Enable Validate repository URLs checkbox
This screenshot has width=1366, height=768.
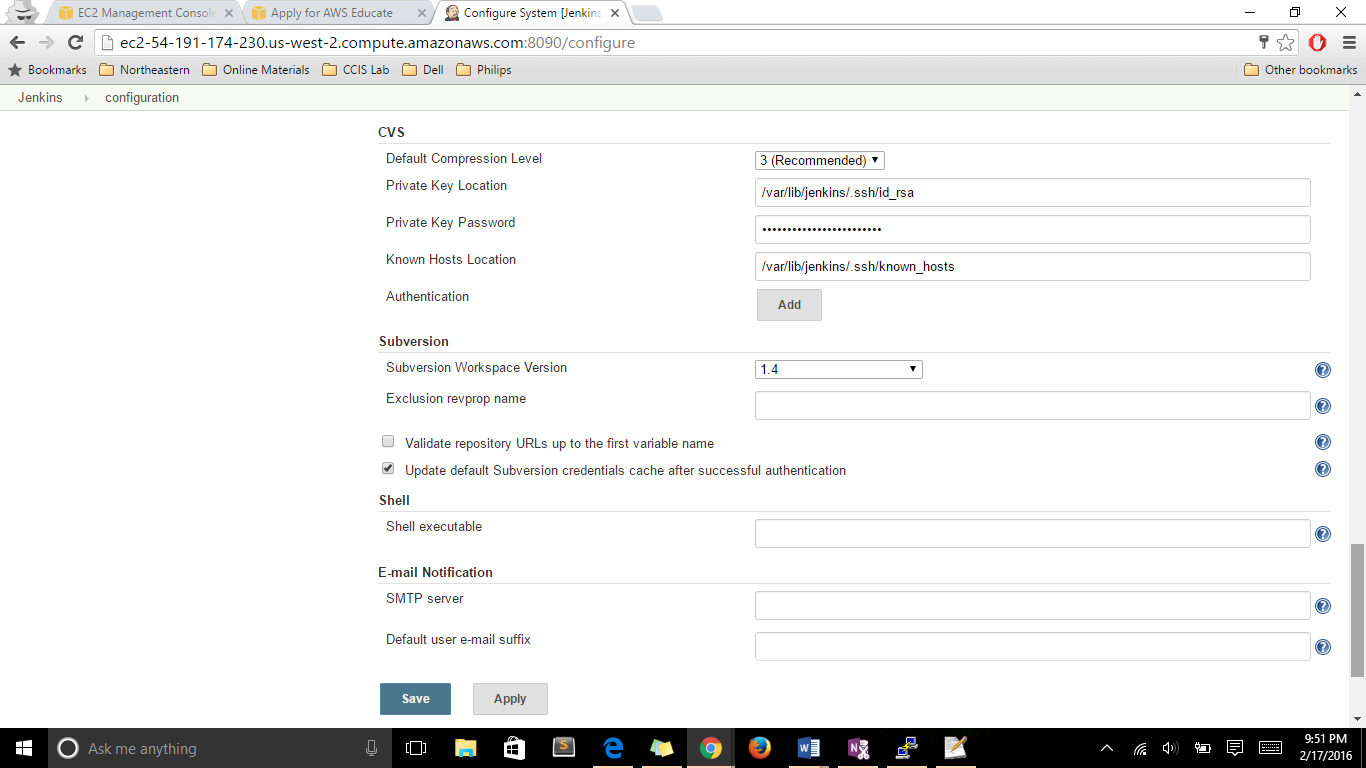click(388, 442)
